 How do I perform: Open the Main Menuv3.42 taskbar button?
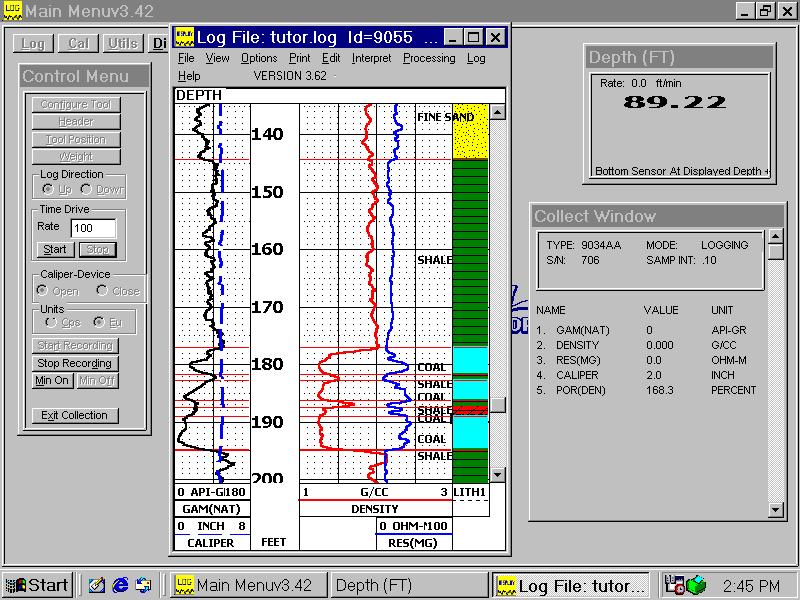pos(245,585)
